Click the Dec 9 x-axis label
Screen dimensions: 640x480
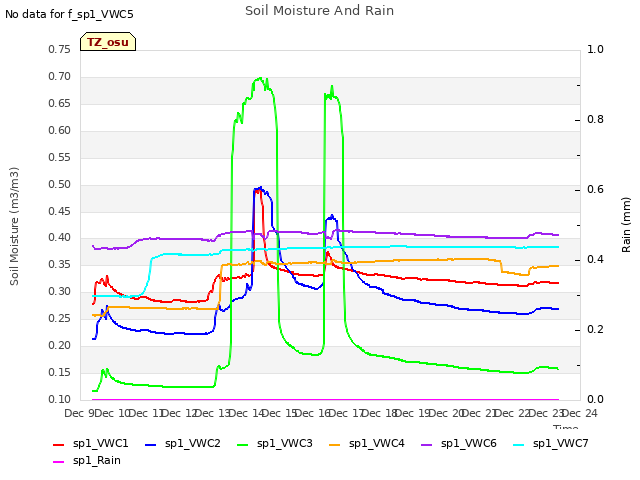point(80,413)
